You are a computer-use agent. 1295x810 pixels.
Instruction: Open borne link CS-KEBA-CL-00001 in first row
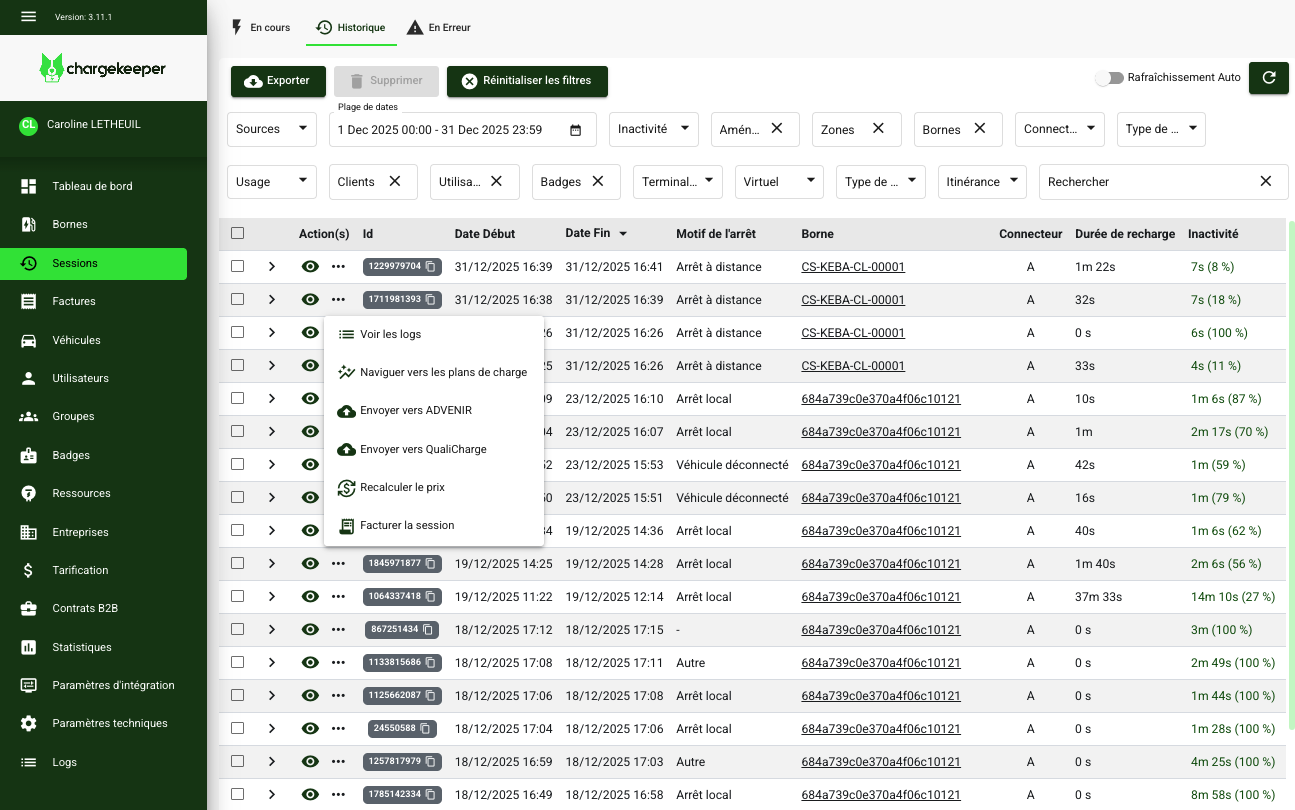point(853,267)
